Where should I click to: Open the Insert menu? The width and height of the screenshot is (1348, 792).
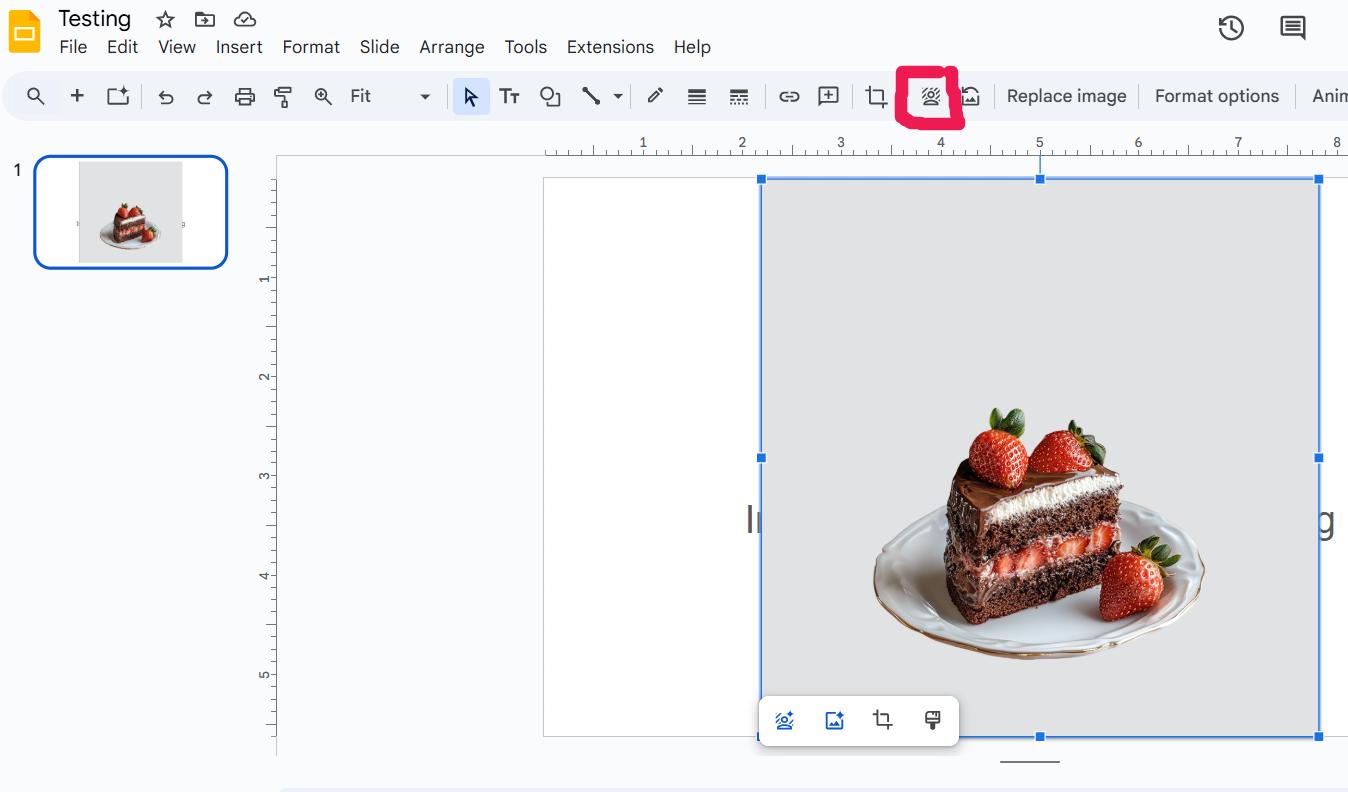tap(239, 47)
